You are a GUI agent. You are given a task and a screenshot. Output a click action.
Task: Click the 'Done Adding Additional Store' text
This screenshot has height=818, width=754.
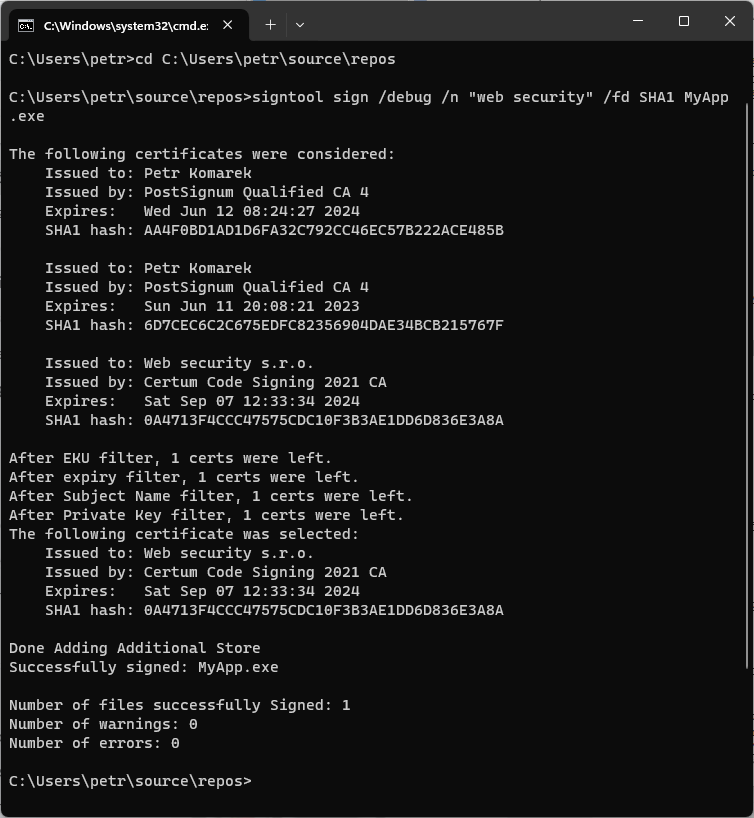[x=135, y=647]
